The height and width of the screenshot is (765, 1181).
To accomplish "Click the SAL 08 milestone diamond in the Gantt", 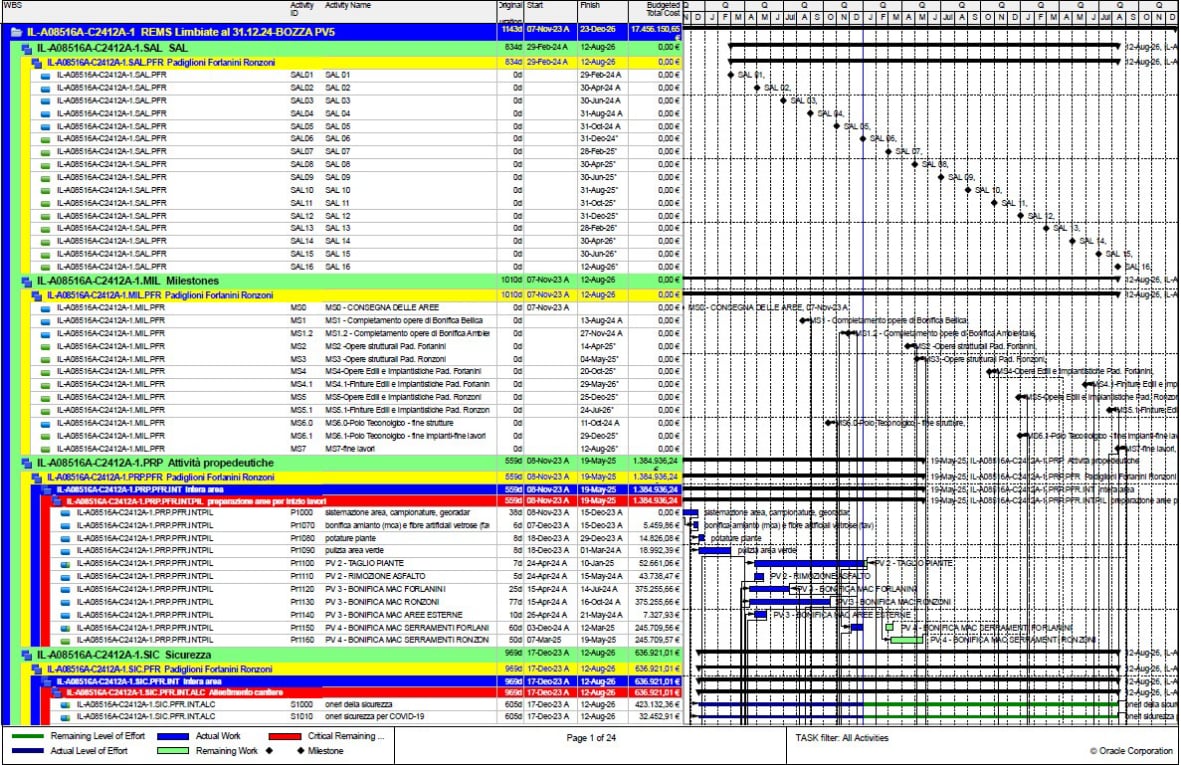I will pyautogui.click(x=915, y=164).
